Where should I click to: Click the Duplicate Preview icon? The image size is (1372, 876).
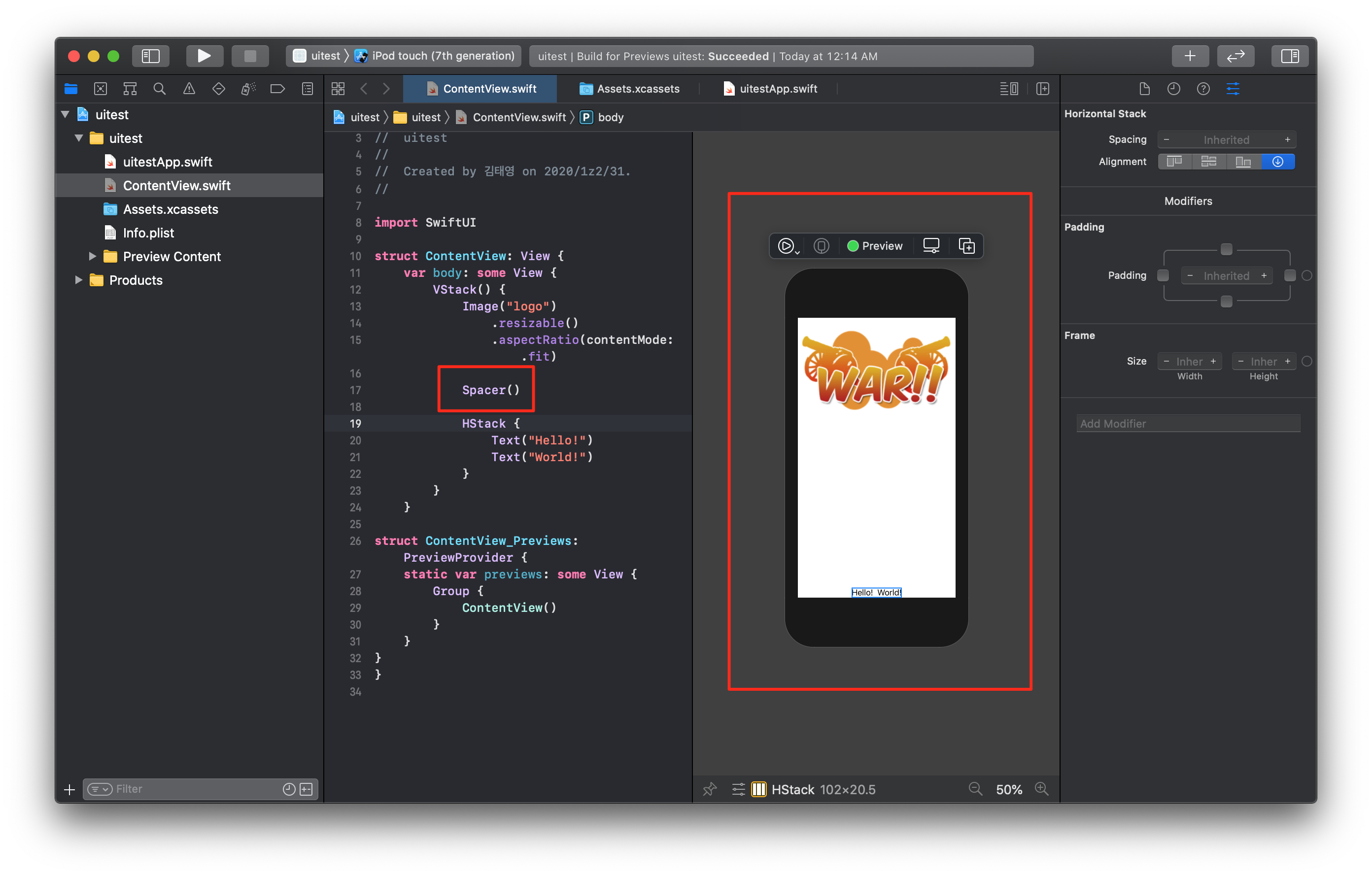pyautogui.click(x=966, y=246)
